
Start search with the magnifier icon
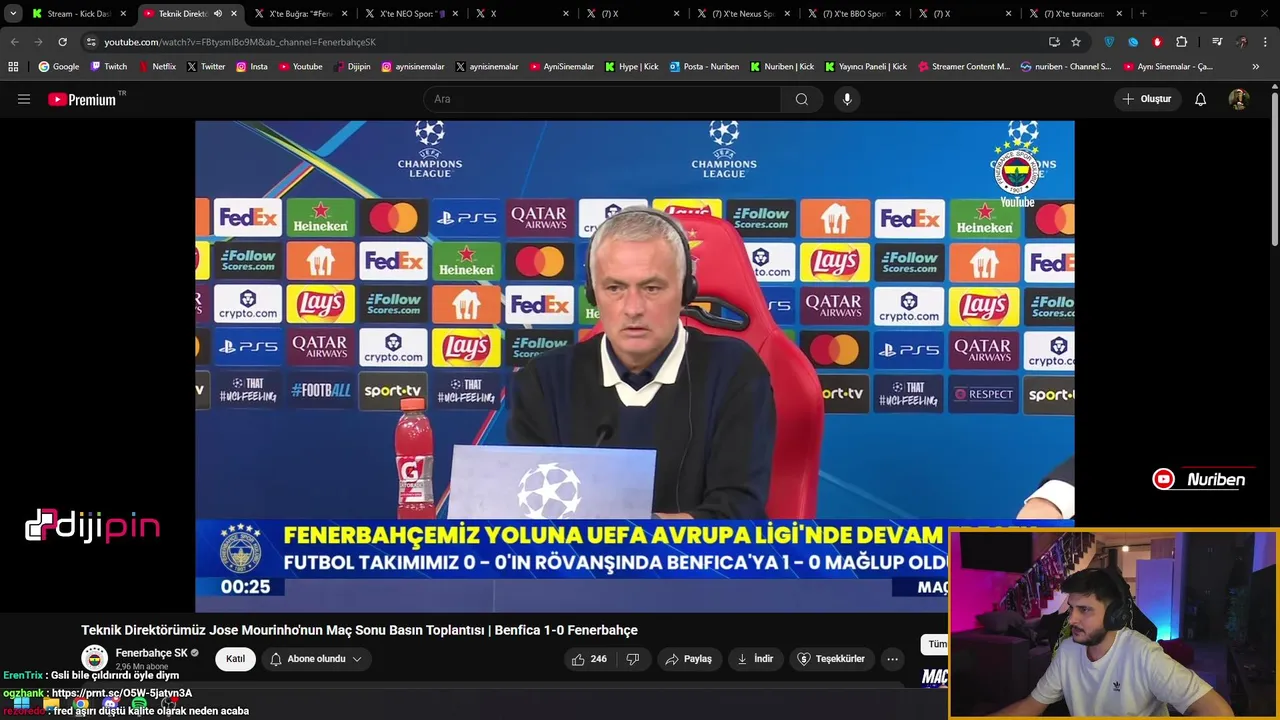(x=801, y=99)
